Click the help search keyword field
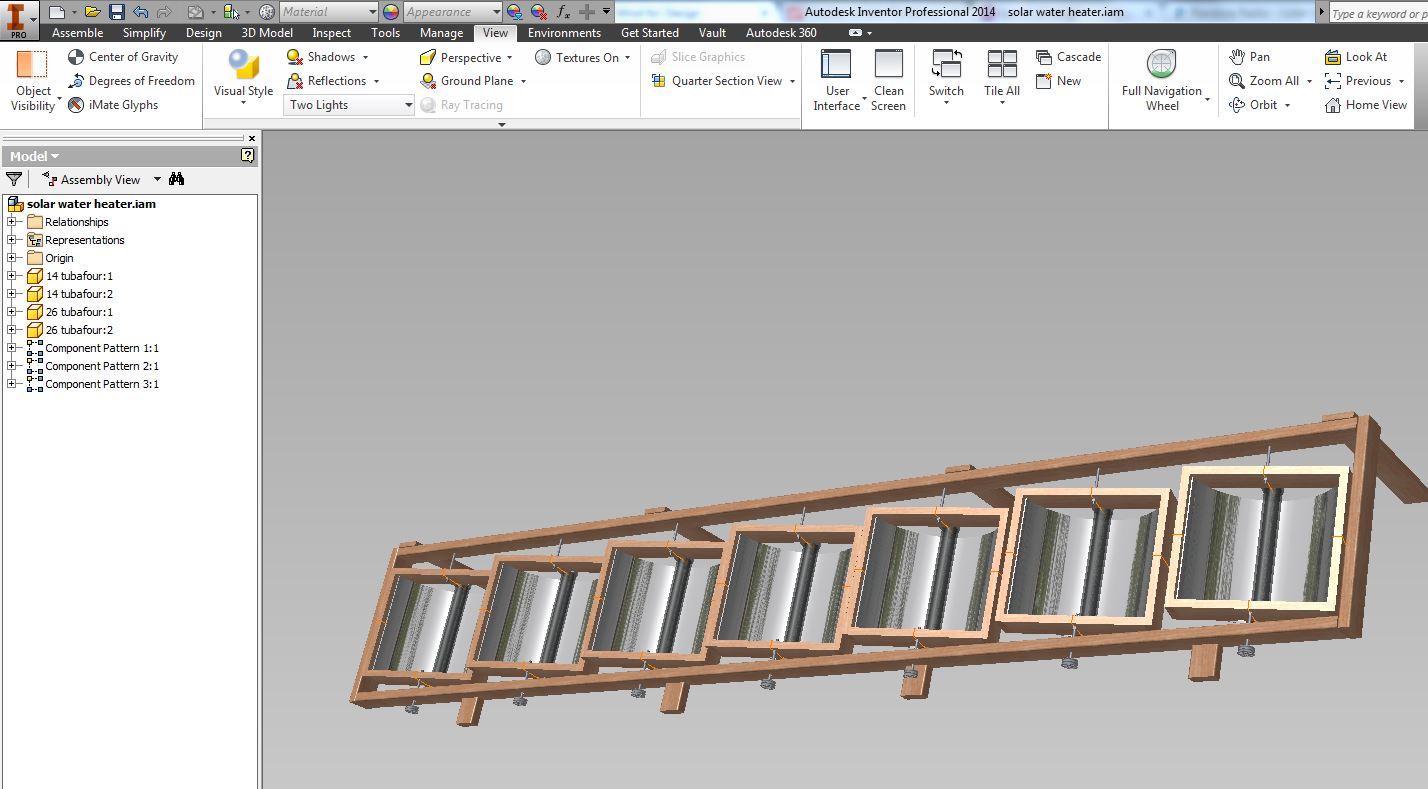 [1379, 13]
